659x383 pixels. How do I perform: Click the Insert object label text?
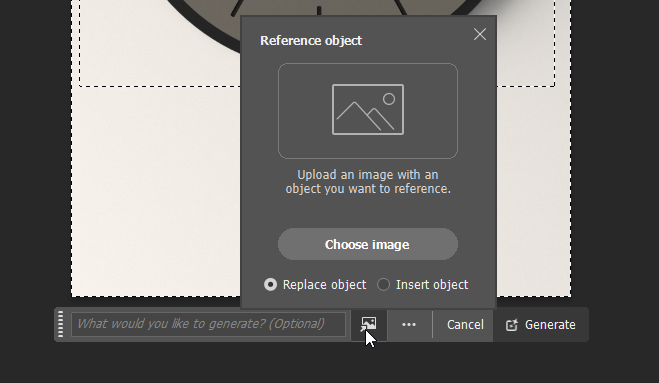tap(432, 285)
